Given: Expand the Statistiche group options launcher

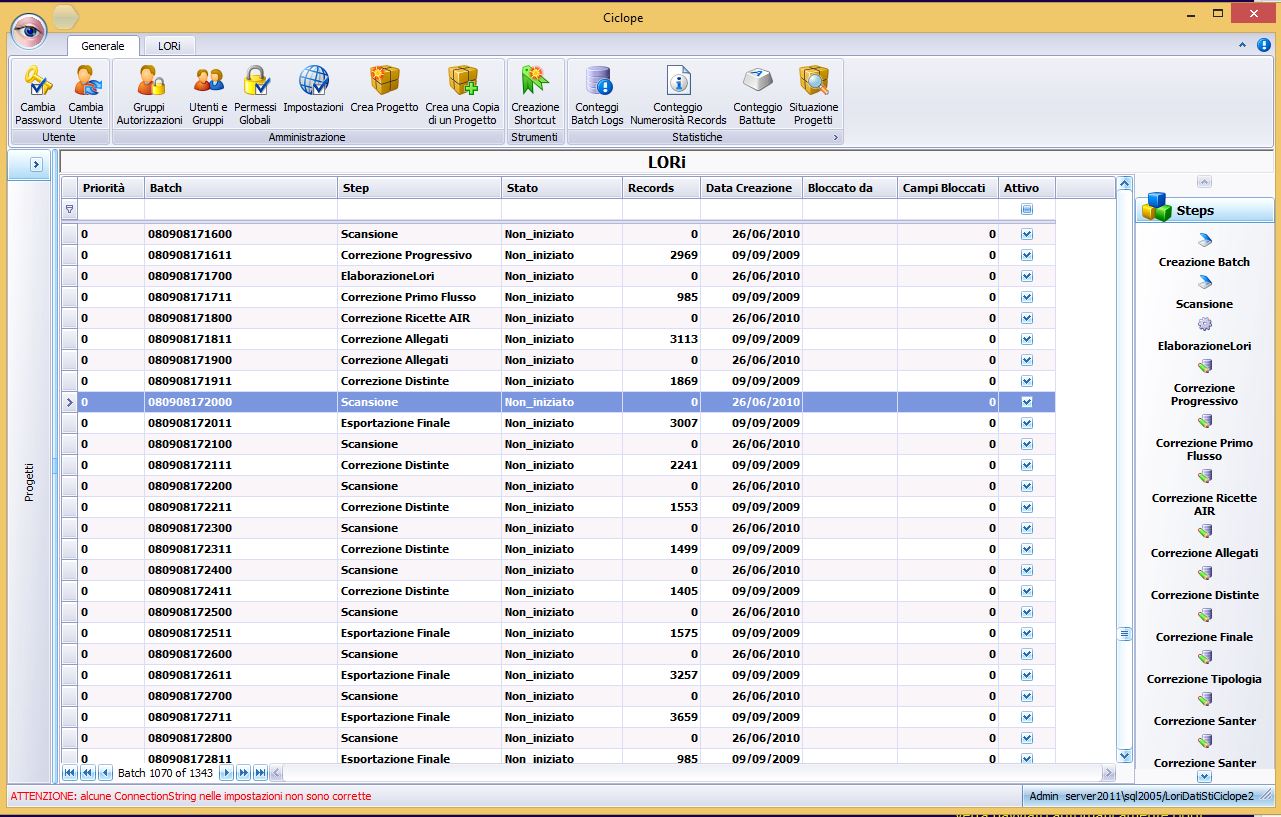Looking at the screenshot, I should tap(835, 137).
